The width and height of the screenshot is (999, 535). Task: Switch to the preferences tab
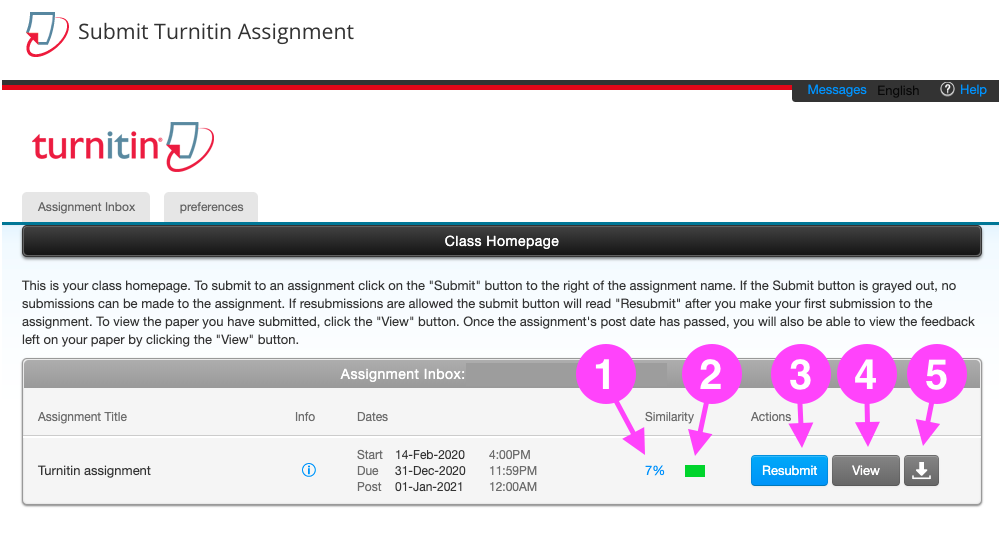(x=211, y=207)
